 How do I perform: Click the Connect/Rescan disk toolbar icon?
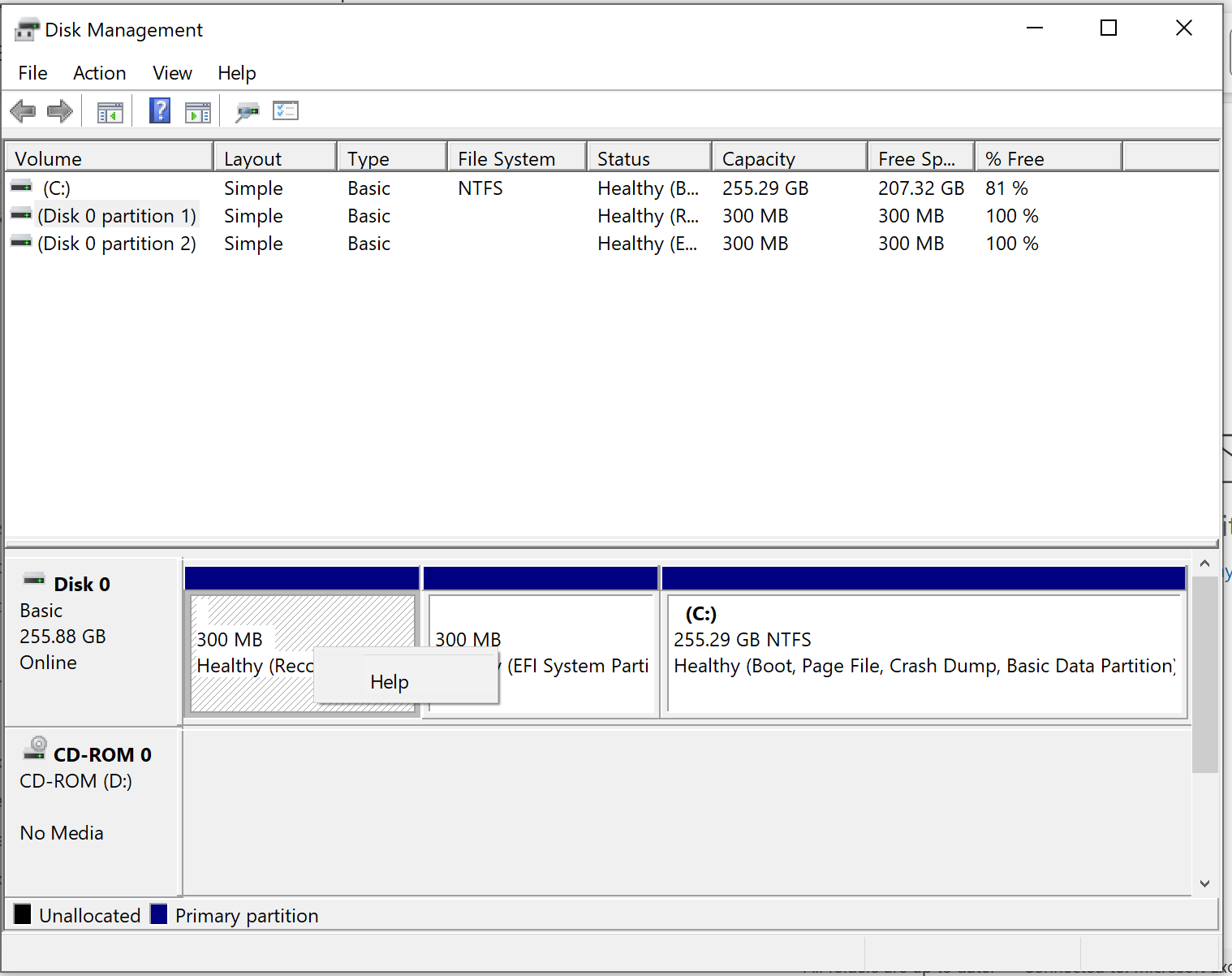point(247,112)
